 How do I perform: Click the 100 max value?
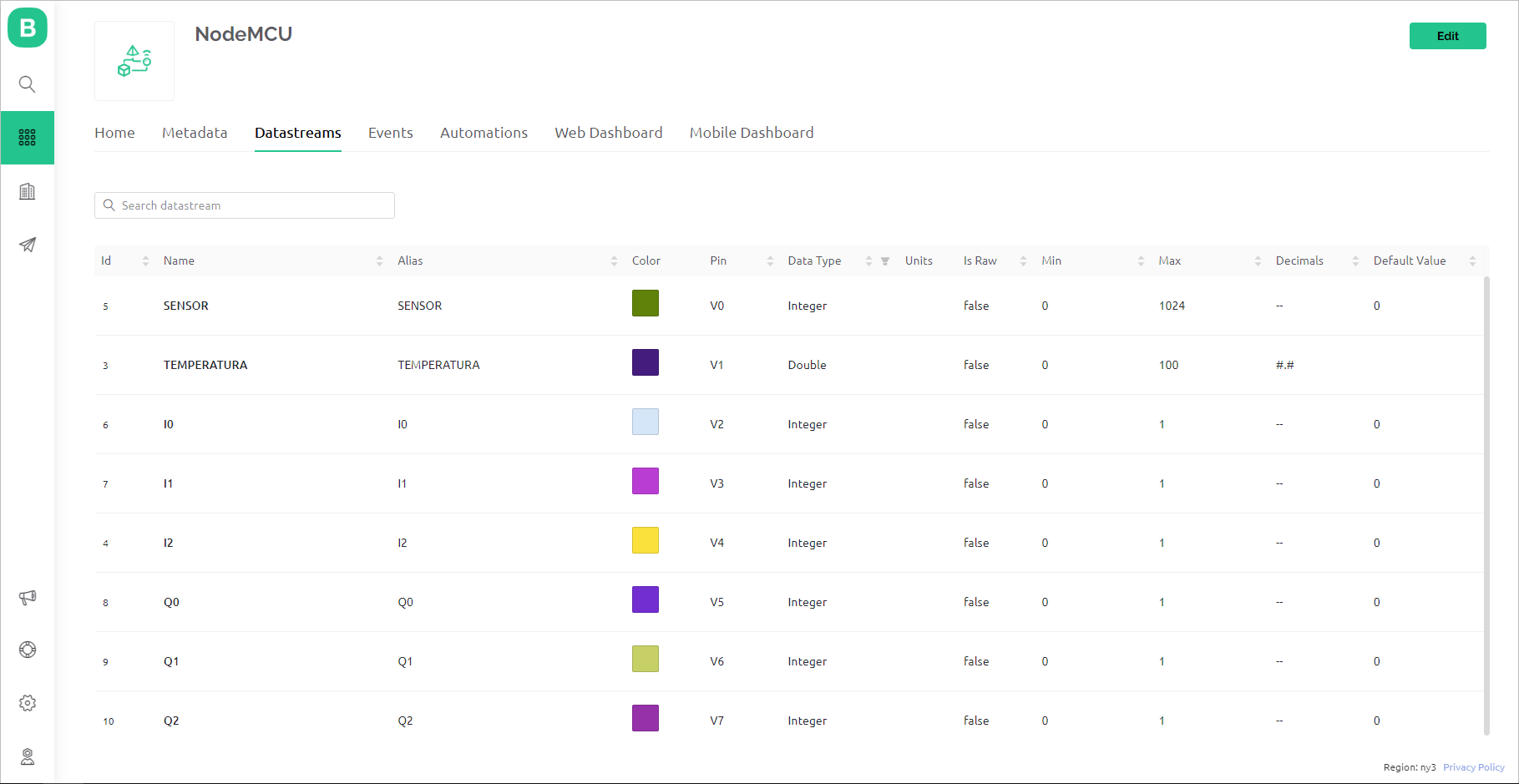[1168, 365]
